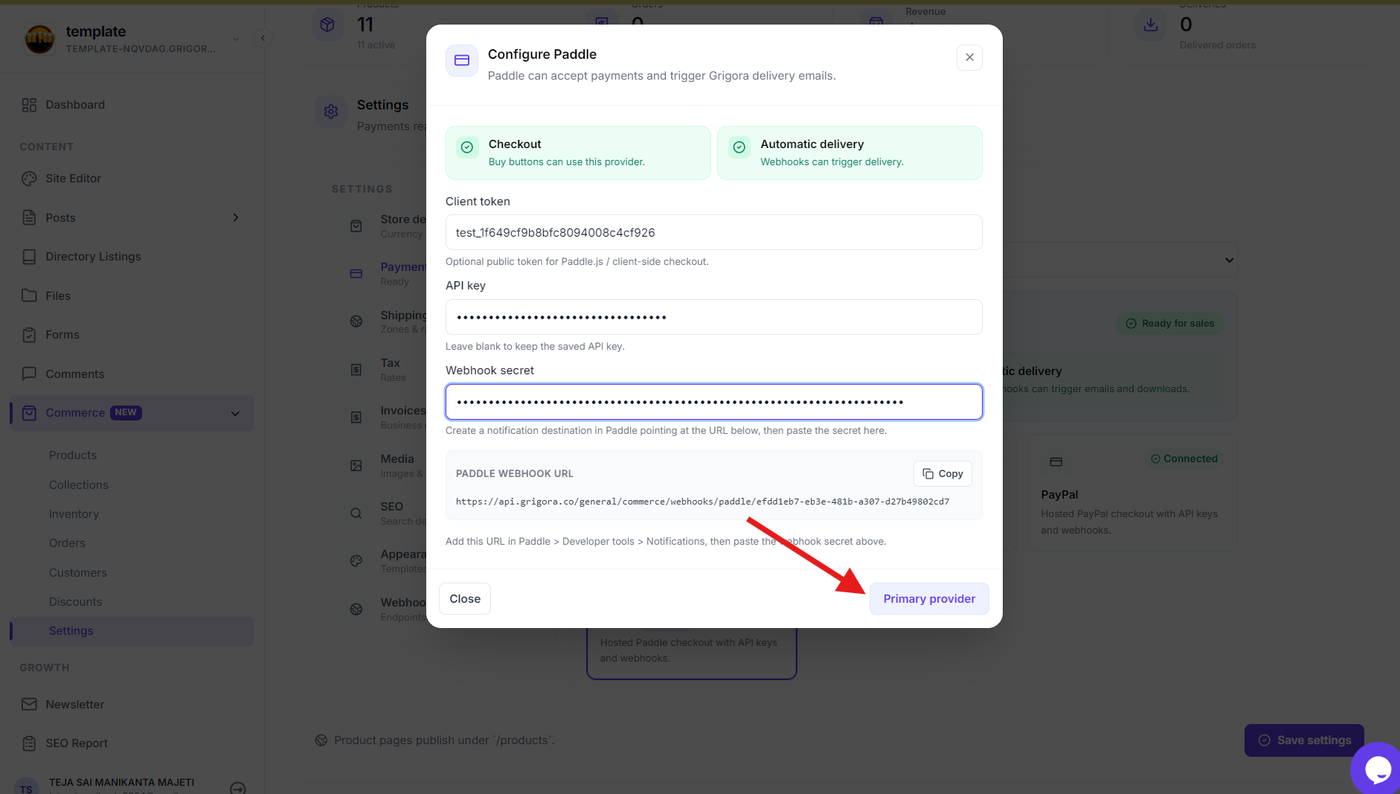The height and width of the screenshot is (794, 1400).
Task: Close the Configure Paddle dialog with X
Action: pos(969,58)
